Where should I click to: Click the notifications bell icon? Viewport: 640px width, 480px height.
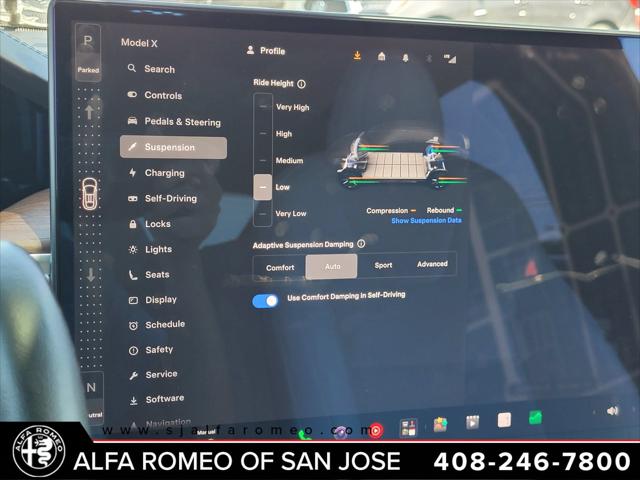tap(405, 58)
